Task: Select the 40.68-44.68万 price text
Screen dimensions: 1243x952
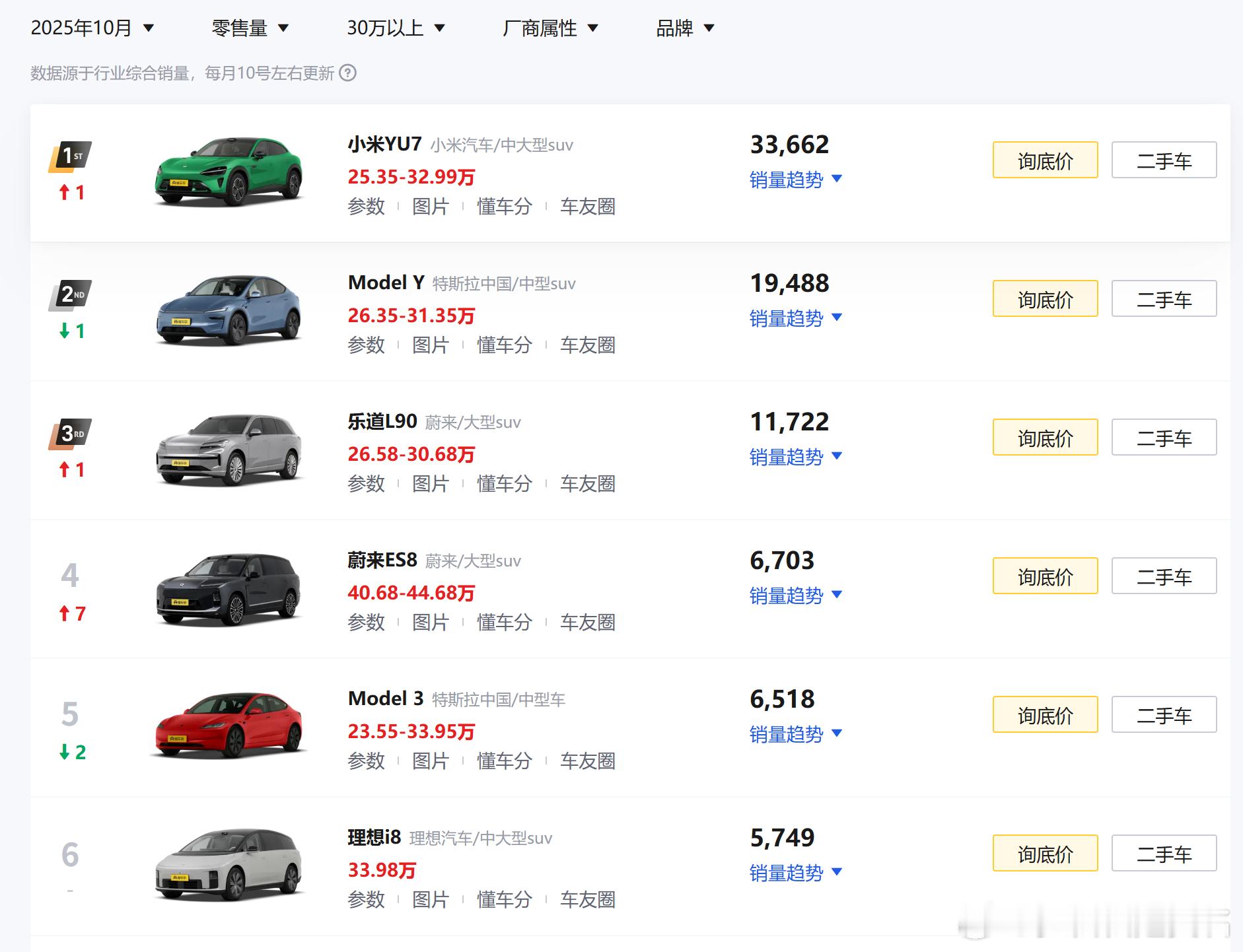Action: pyautogui.click(x=411, y=593)
